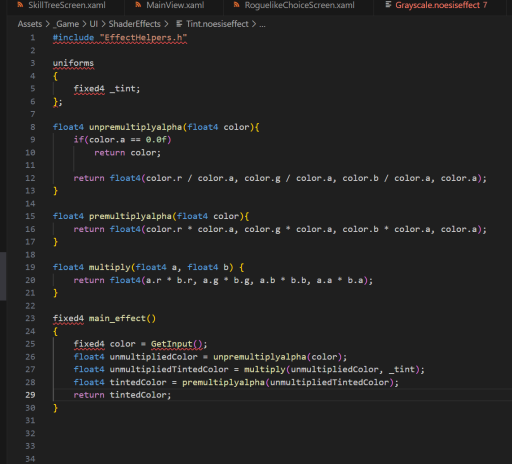Select the Assets breadcrumb
This screenshot has width=512, height=464.
(30, 24)
